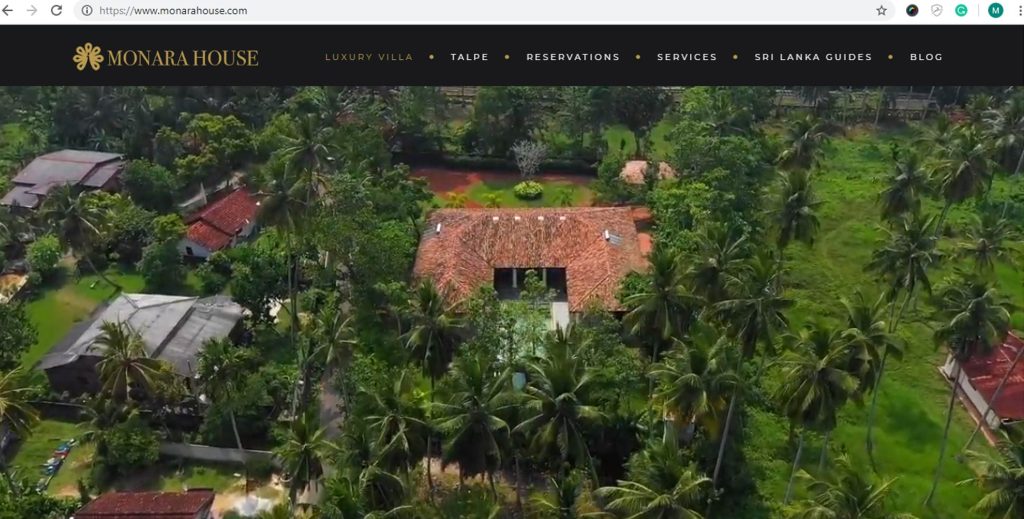Open the dark circular speed-gauge extension
The width and height of the screenshot is (1024, 519).
click(x=912, y=10)
